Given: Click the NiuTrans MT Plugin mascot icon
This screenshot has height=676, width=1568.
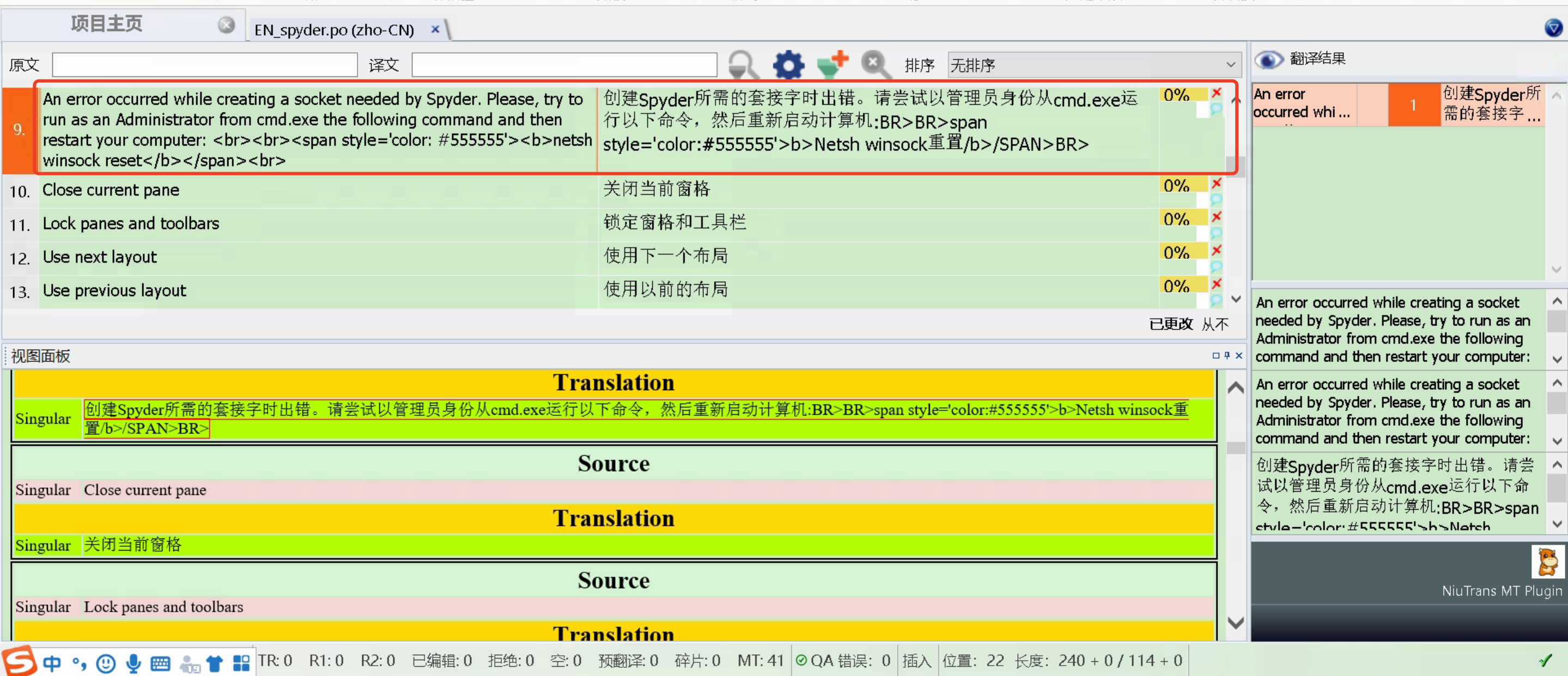Looking at the screenshot, I should click(1547, 562).
